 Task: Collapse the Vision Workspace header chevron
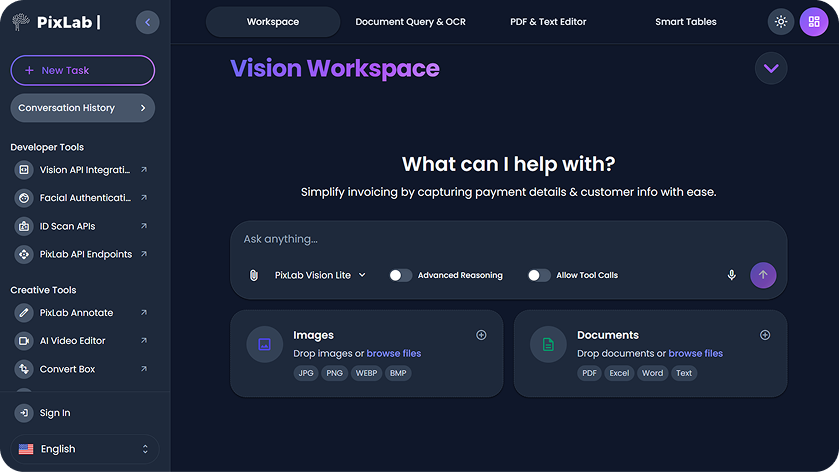771,68
